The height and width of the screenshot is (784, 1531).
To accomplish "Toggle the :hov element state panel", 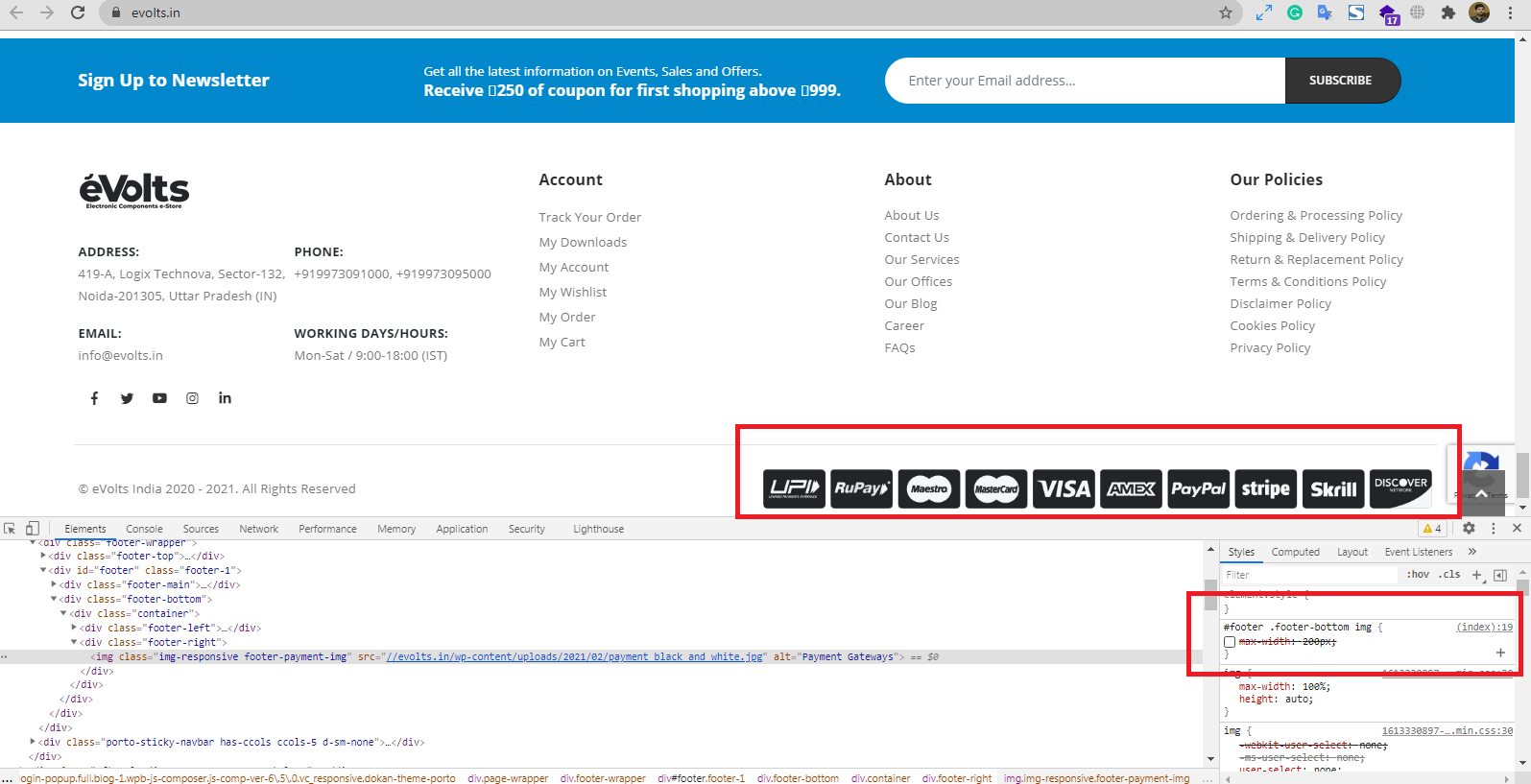I will [x=1418, y=575].
